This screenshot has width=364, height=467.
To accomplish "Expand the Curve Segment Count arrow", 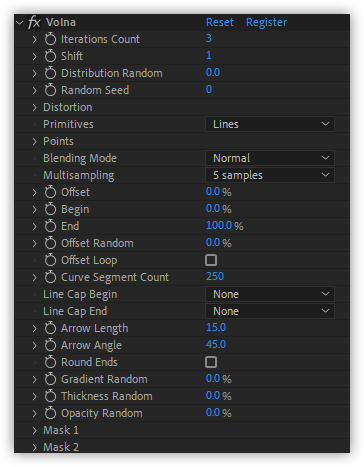I will click(x=35, y=277).
